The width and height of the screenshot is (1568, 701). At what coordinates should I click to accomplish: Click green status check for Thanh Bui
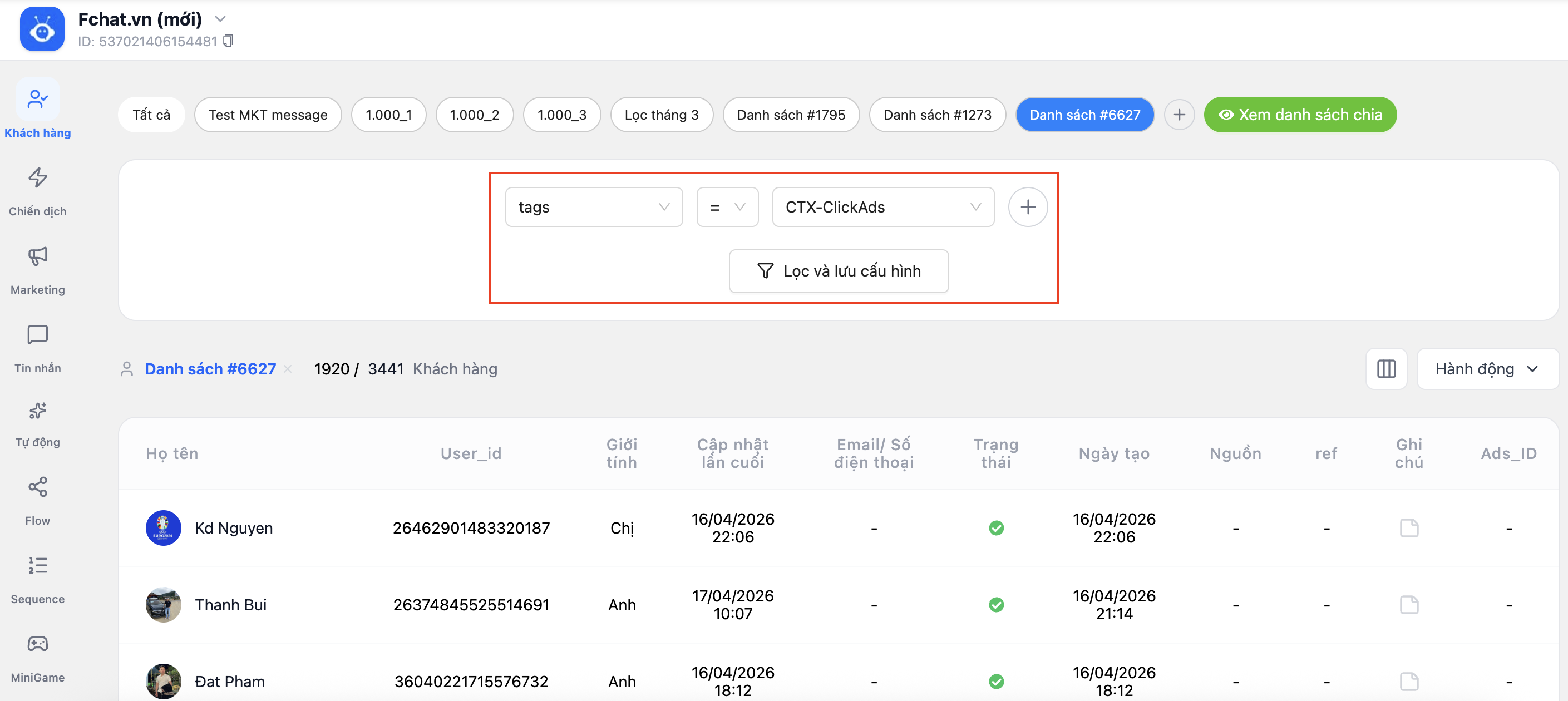(x=996, y=604)
